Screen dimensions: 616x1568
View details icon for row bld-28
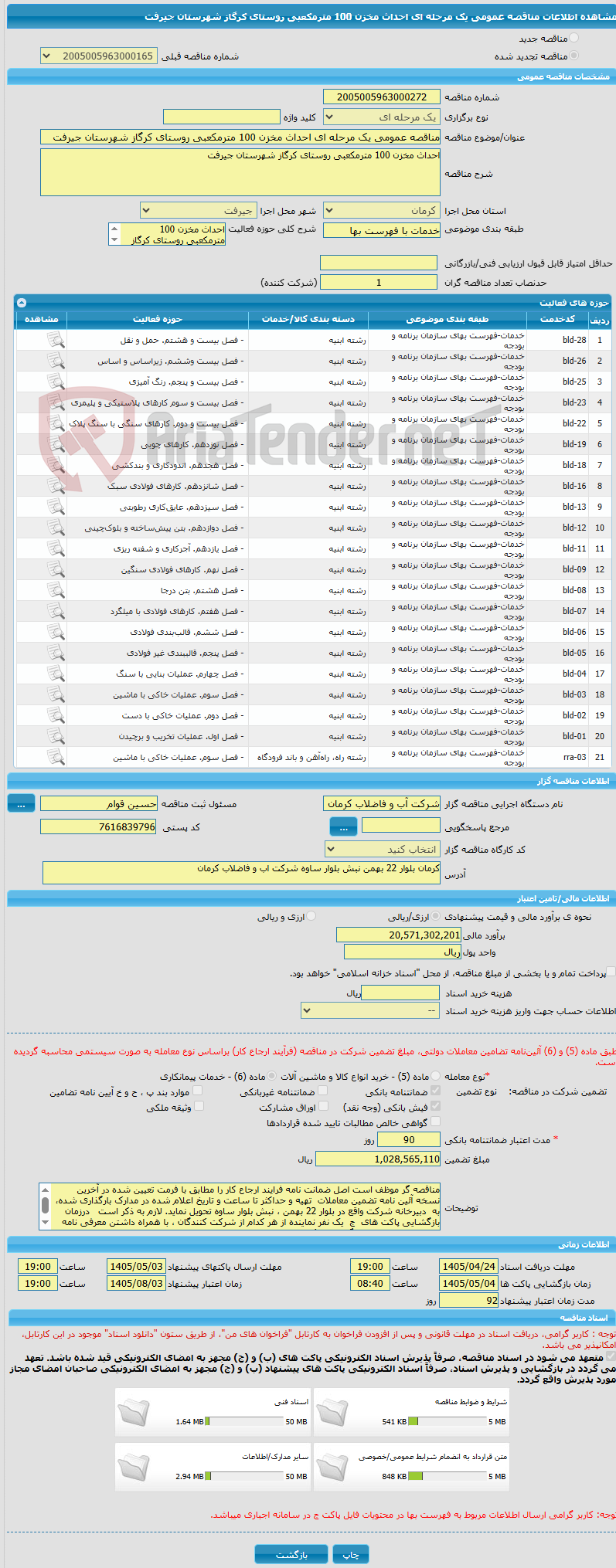click(x=56, y=340)
